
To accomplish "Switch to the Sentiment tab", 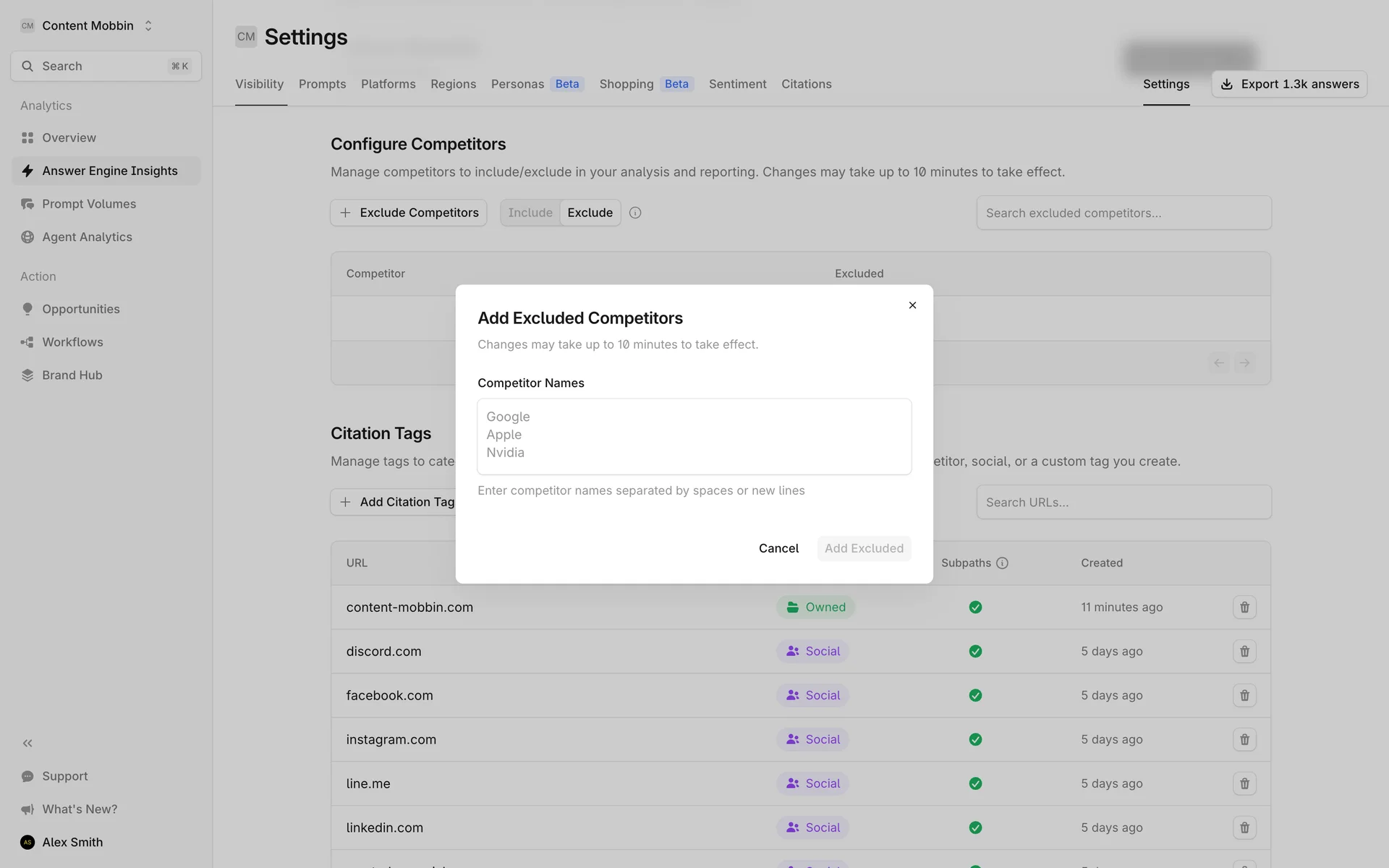I will coord(737,84).
